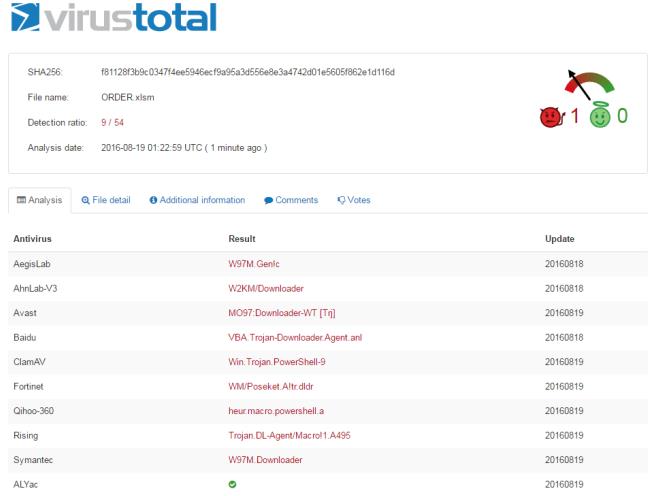Switch to the File detail tab
The height and width of the screenshot is (496, 656).
pos(106,200)
